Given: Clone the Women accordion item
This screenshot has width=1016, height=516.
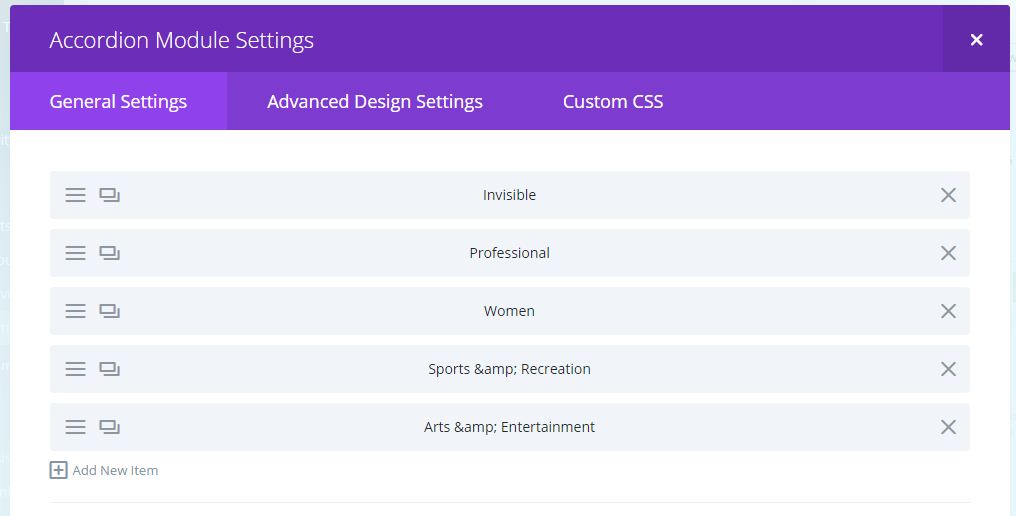Looking at the screenshot, I should [109, 311].
